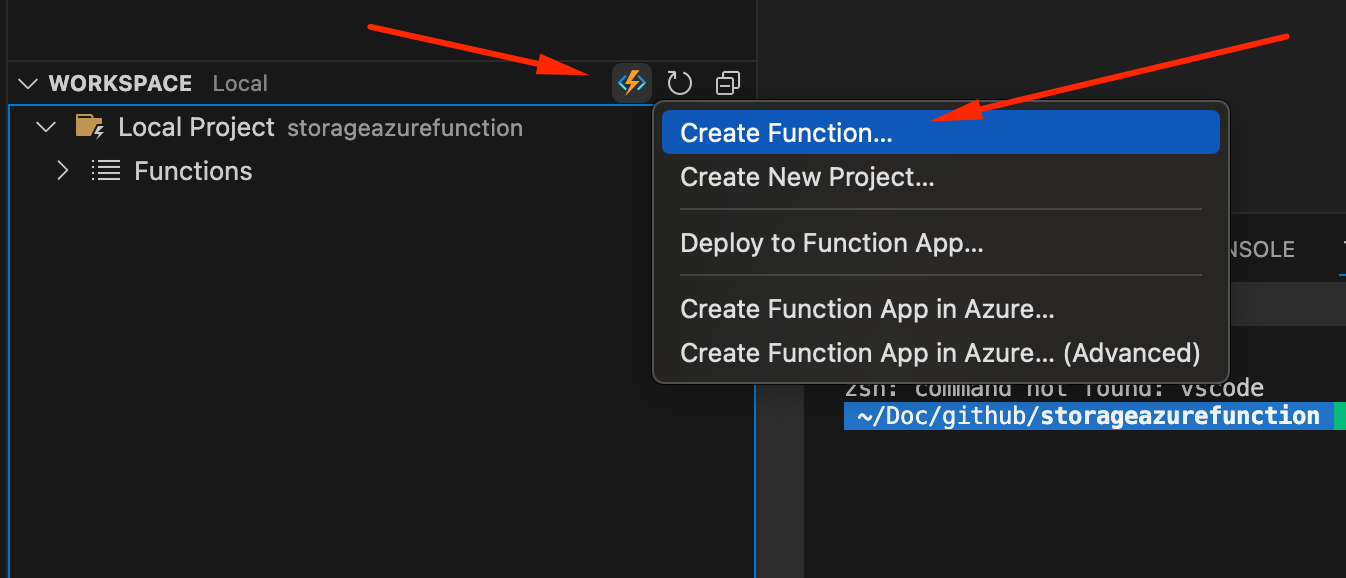Click the Local label beside WORKSPACE
The image size is (1346, 578).
pos(240,84)
